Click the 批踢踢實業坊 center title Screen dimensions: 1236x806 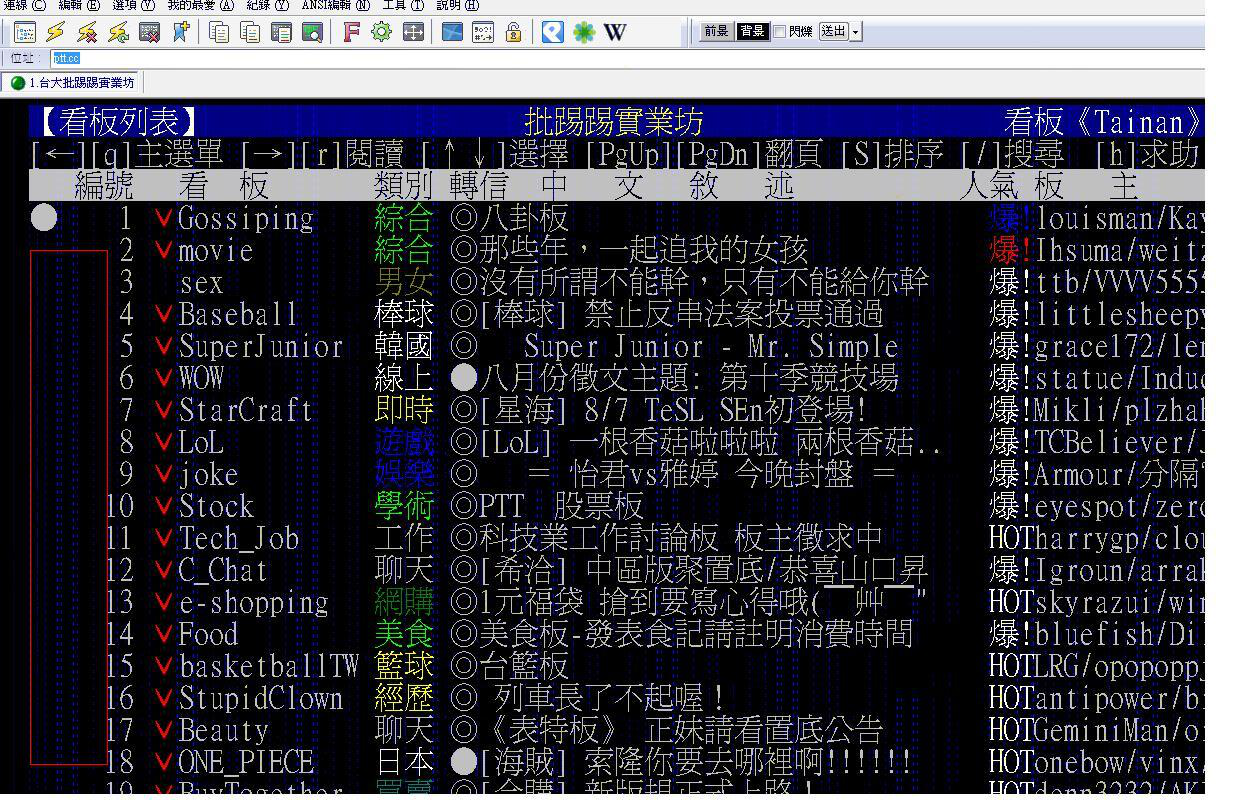click(614, 123)
